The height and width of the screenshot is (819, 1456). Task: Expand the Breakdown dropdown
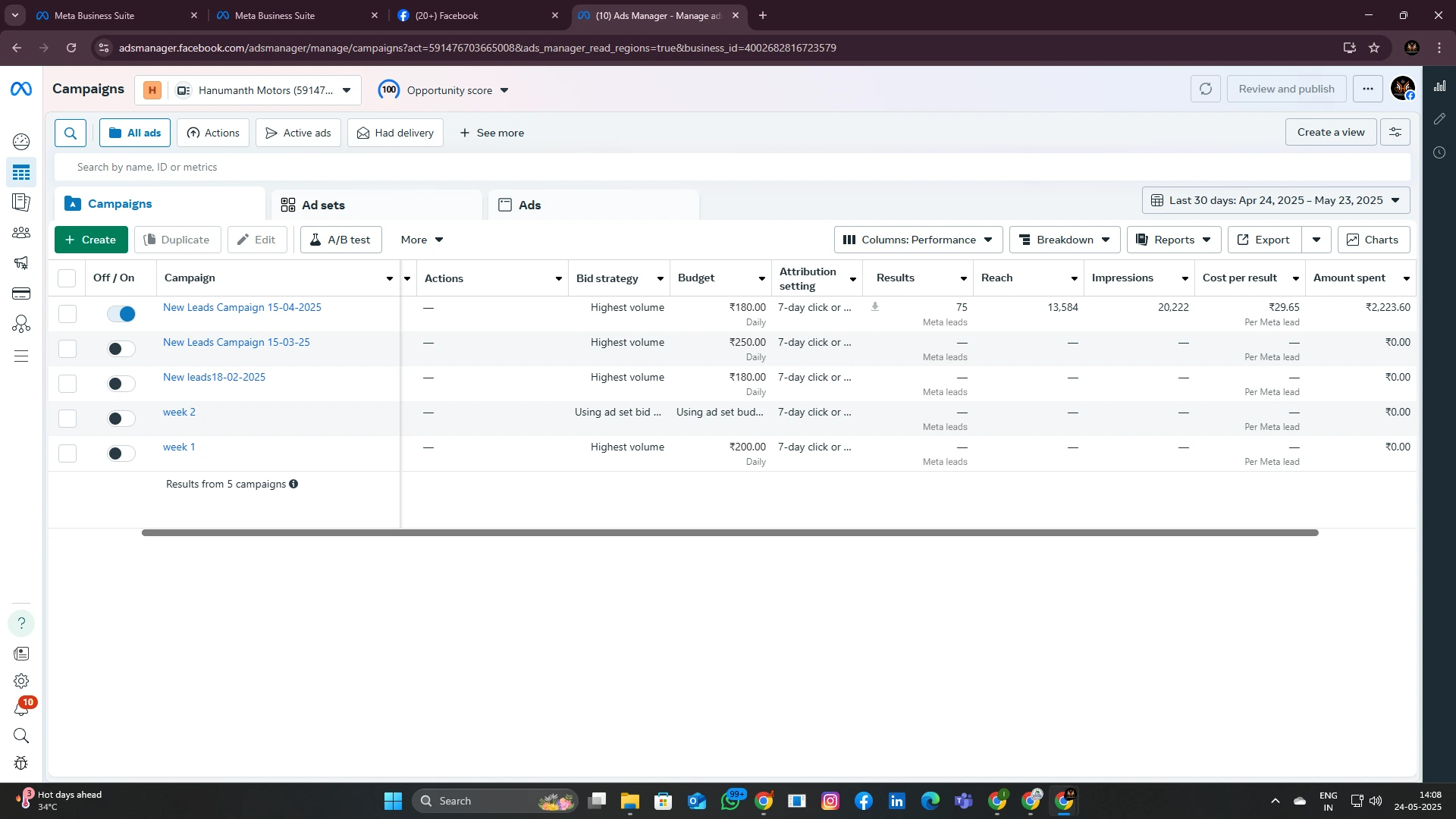1064,240
